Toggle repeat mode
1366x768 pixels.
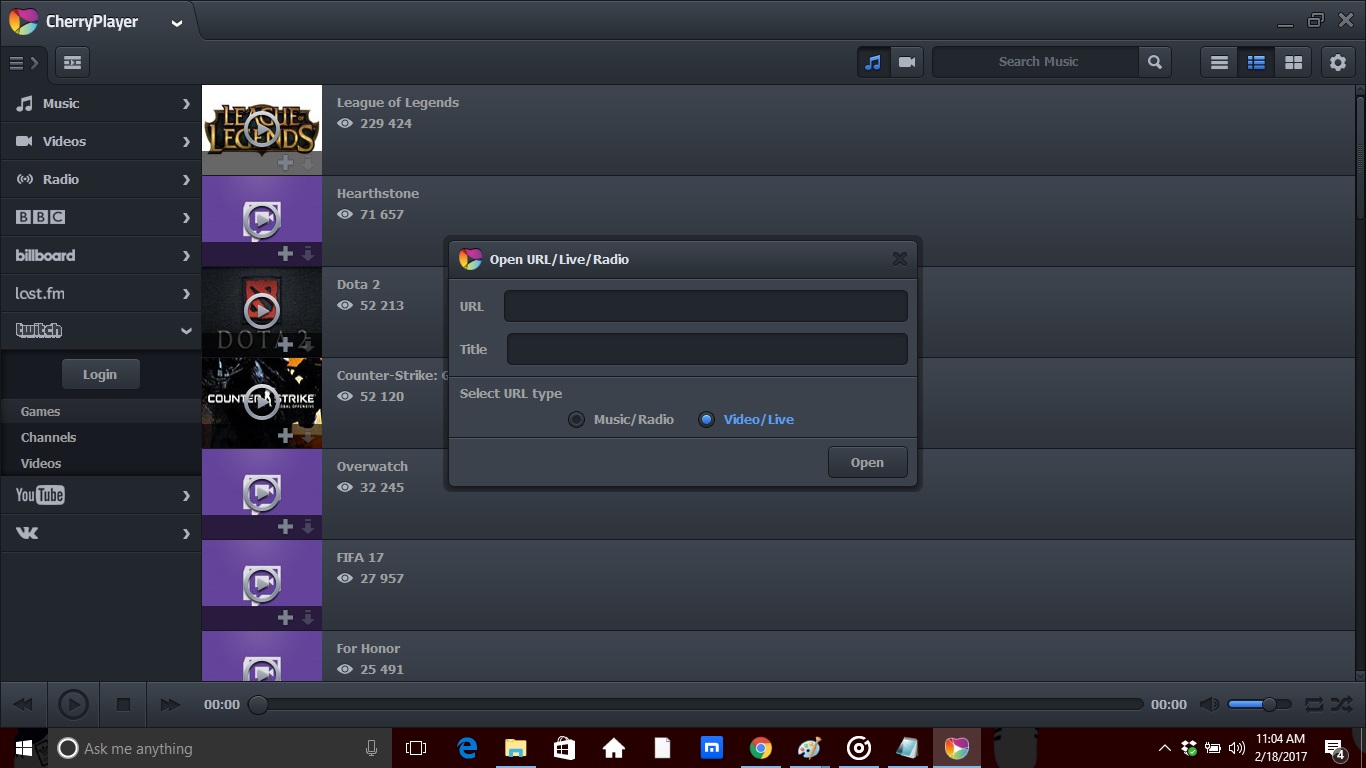coord(1313,704)
